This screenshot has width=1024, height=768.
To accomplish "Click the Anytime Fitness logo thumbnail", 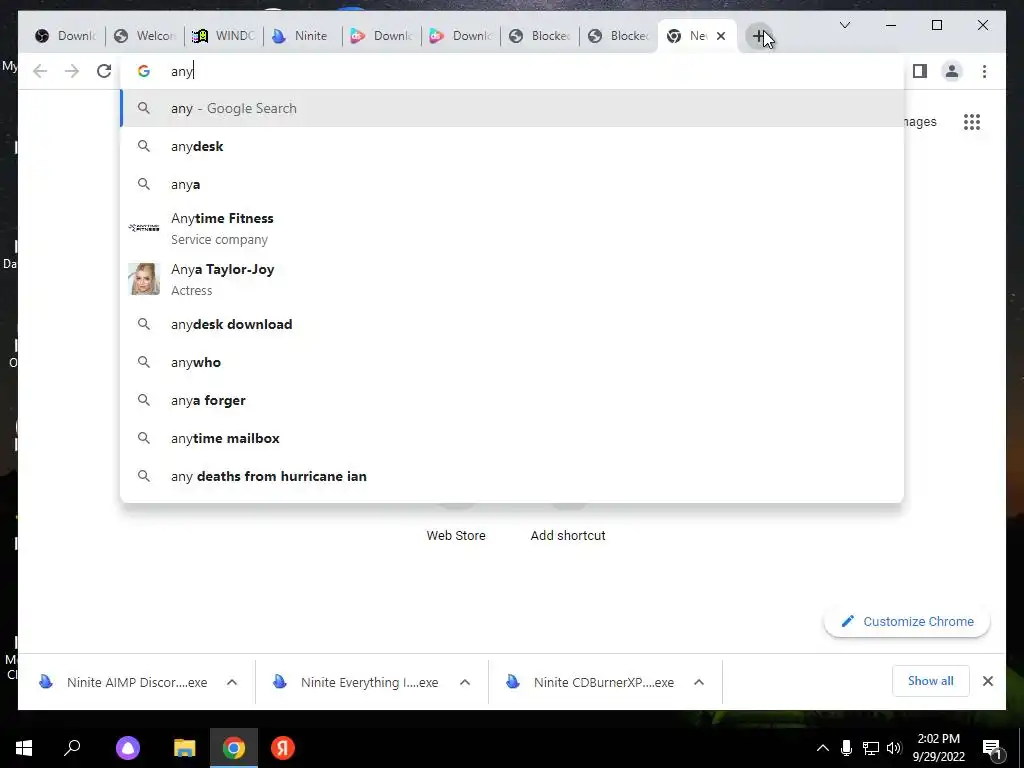I will (144, 228).
